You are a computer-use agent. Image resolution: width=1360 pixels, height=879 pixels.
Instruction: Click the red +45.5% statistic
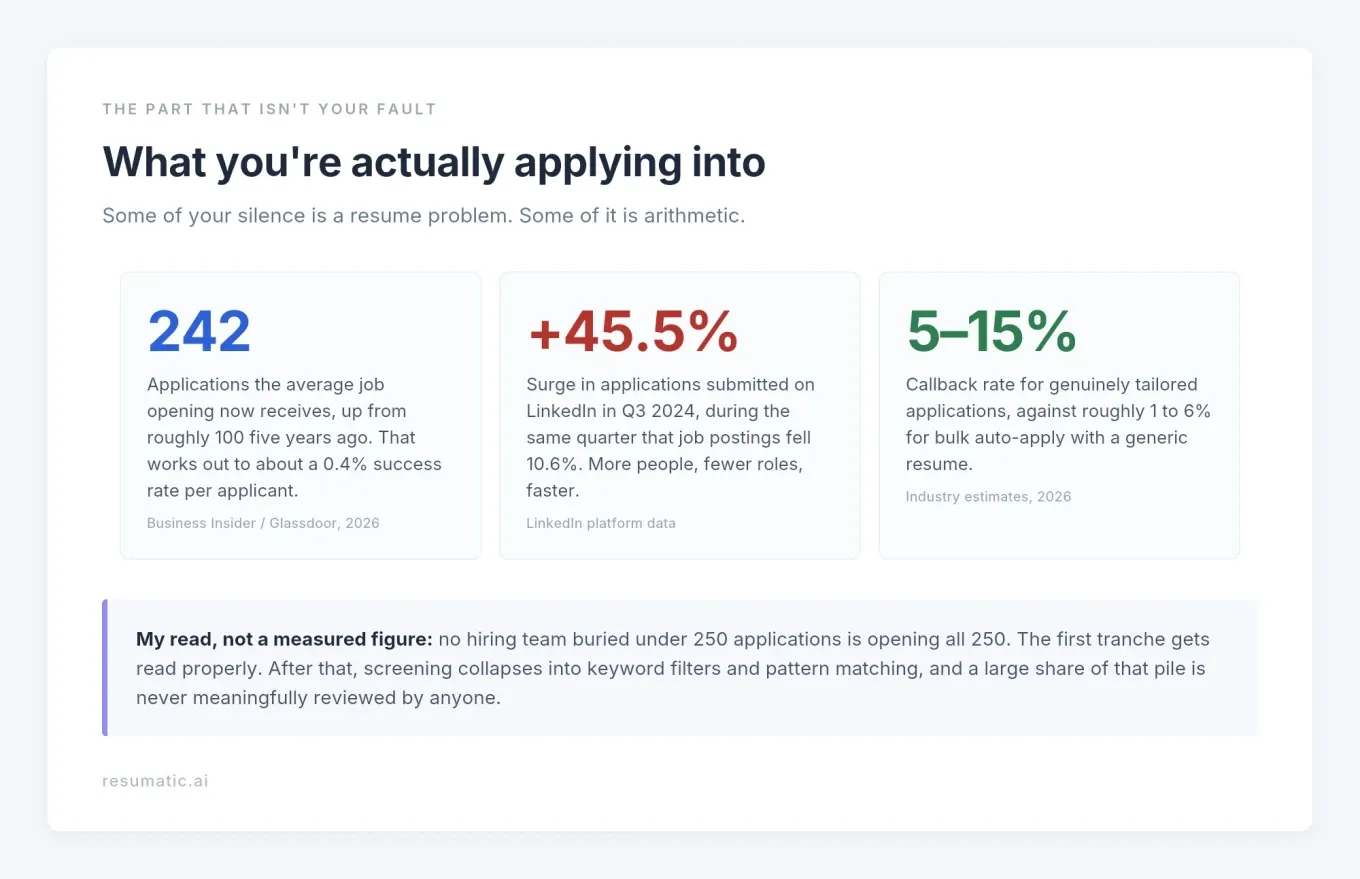point(632,332)
